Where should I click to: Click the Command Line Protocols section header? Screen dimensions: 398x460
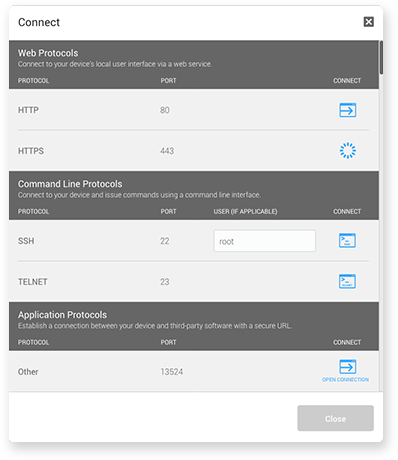click(70, 184)
